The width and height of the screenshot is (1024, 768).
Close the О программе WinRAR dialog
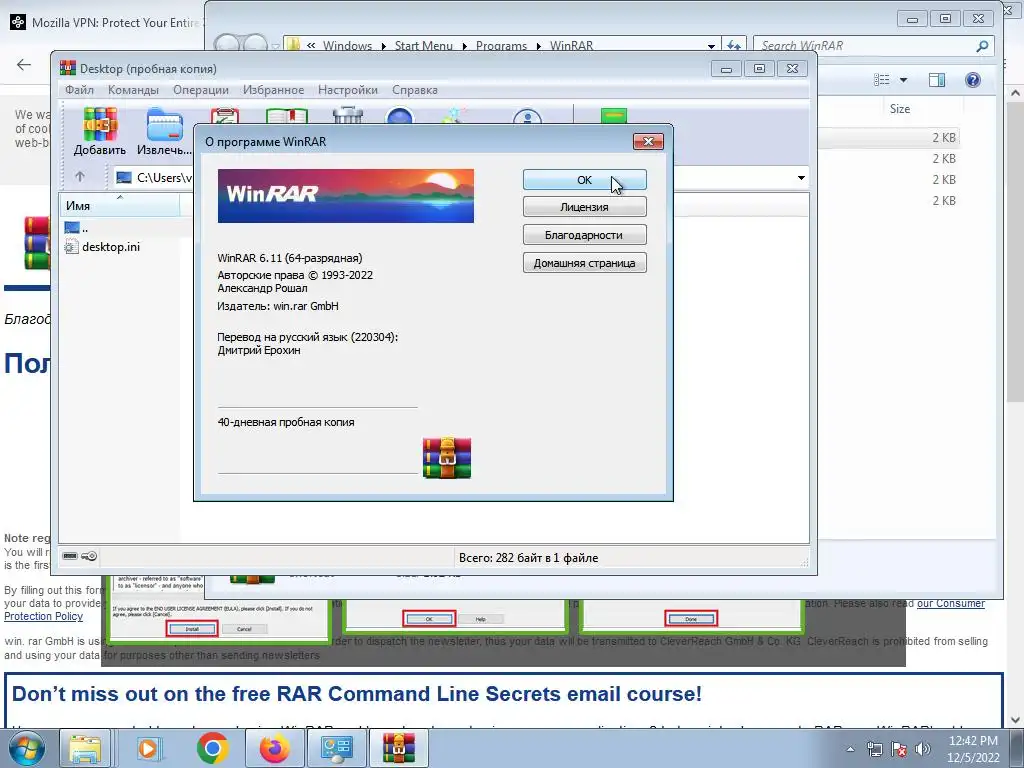tap(648, 142)
